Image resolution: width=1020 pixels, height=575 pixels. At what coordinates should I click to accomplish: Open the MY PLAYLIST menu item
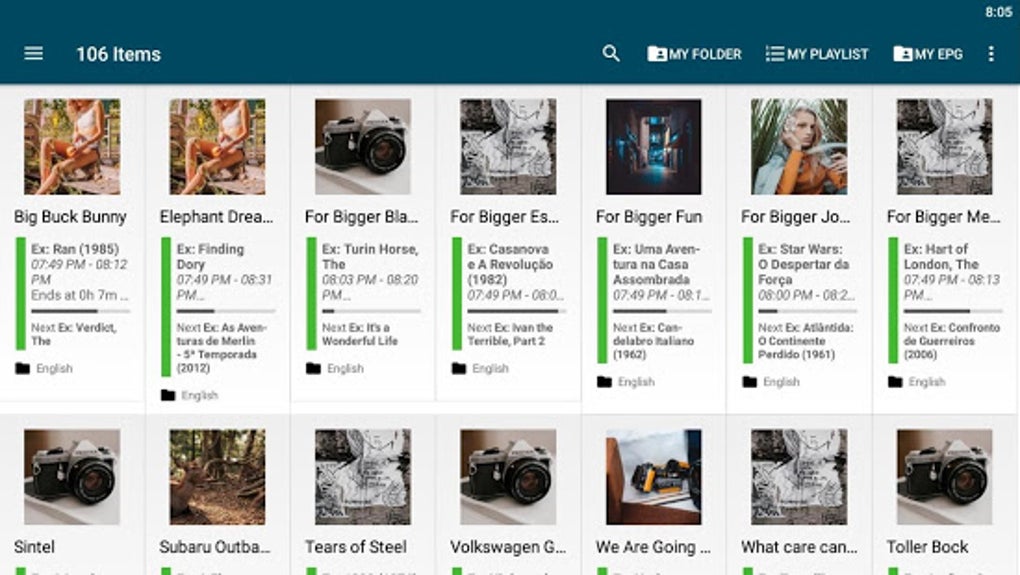point(828,54)
